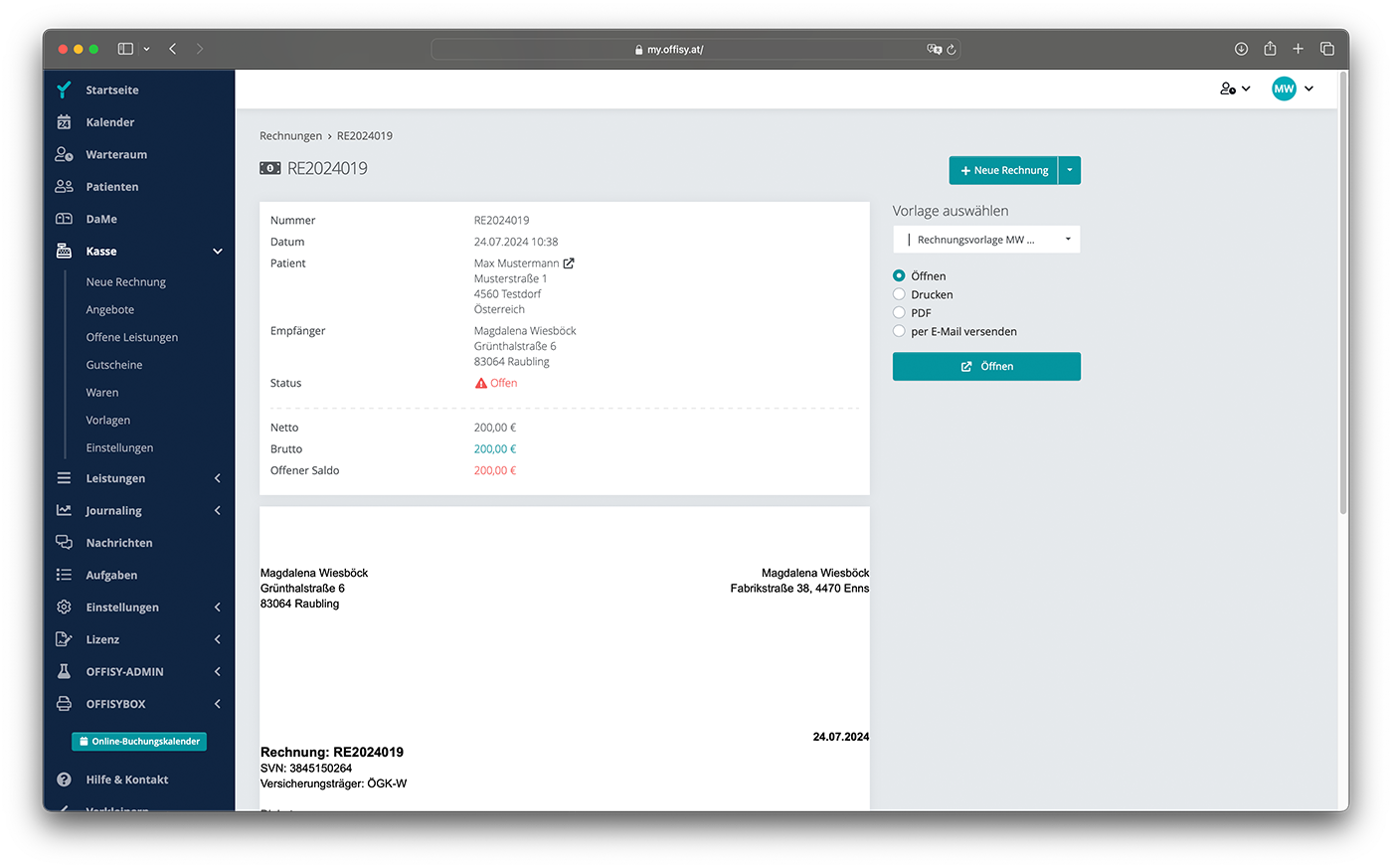Click the Warteraum icon in sidebar

64,154
